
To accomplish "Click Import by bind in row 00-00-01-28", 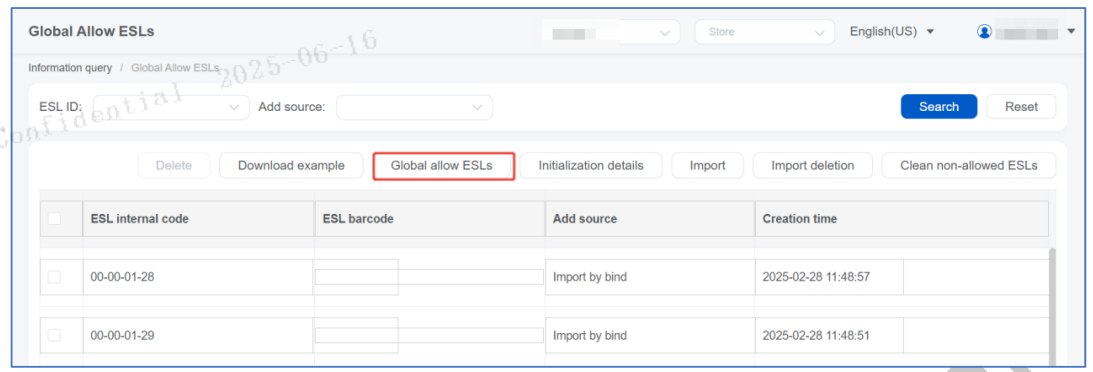I will tap(590, 277).
